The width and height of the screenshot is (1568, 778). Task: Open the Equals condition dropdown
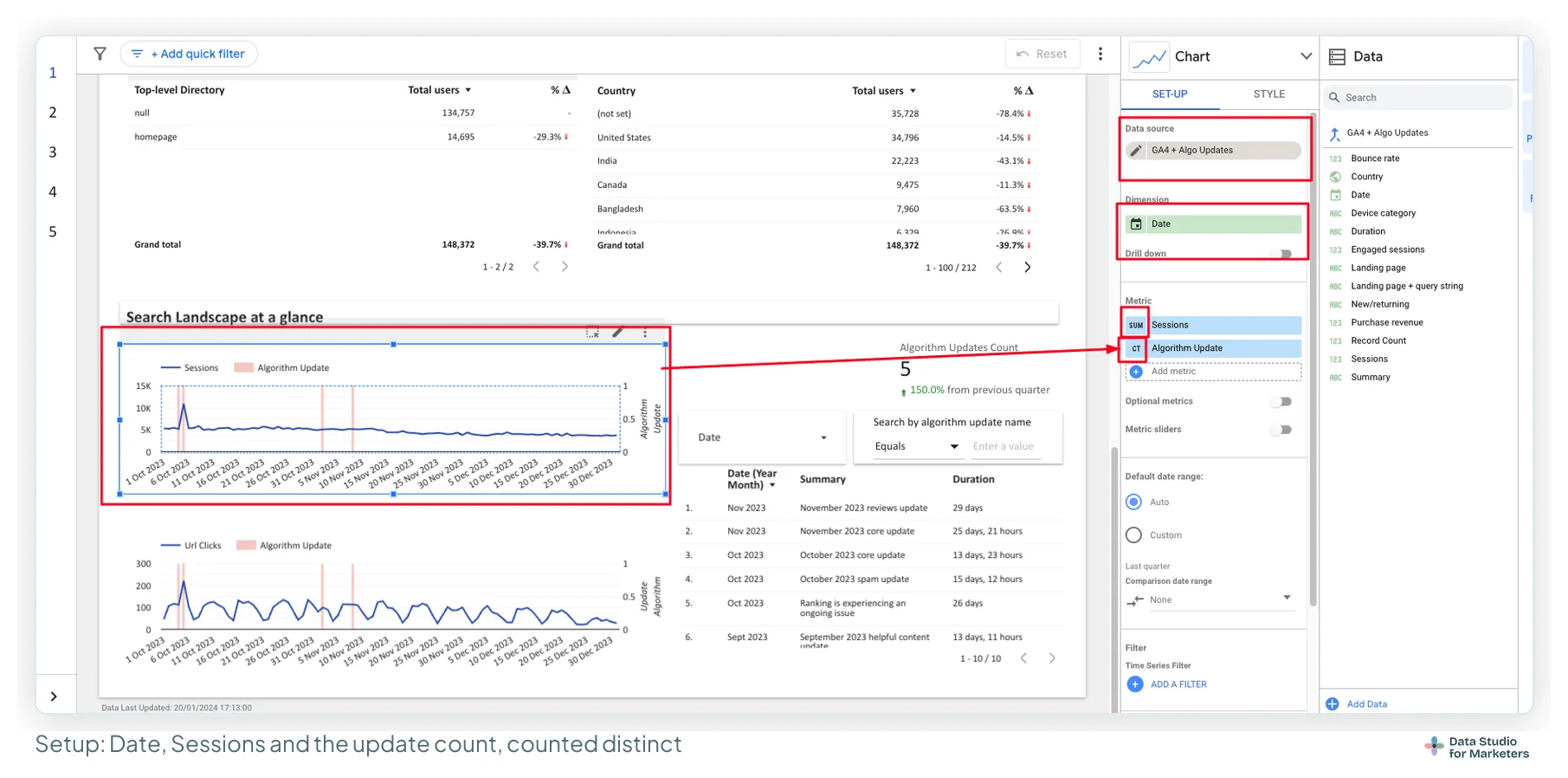917,447
